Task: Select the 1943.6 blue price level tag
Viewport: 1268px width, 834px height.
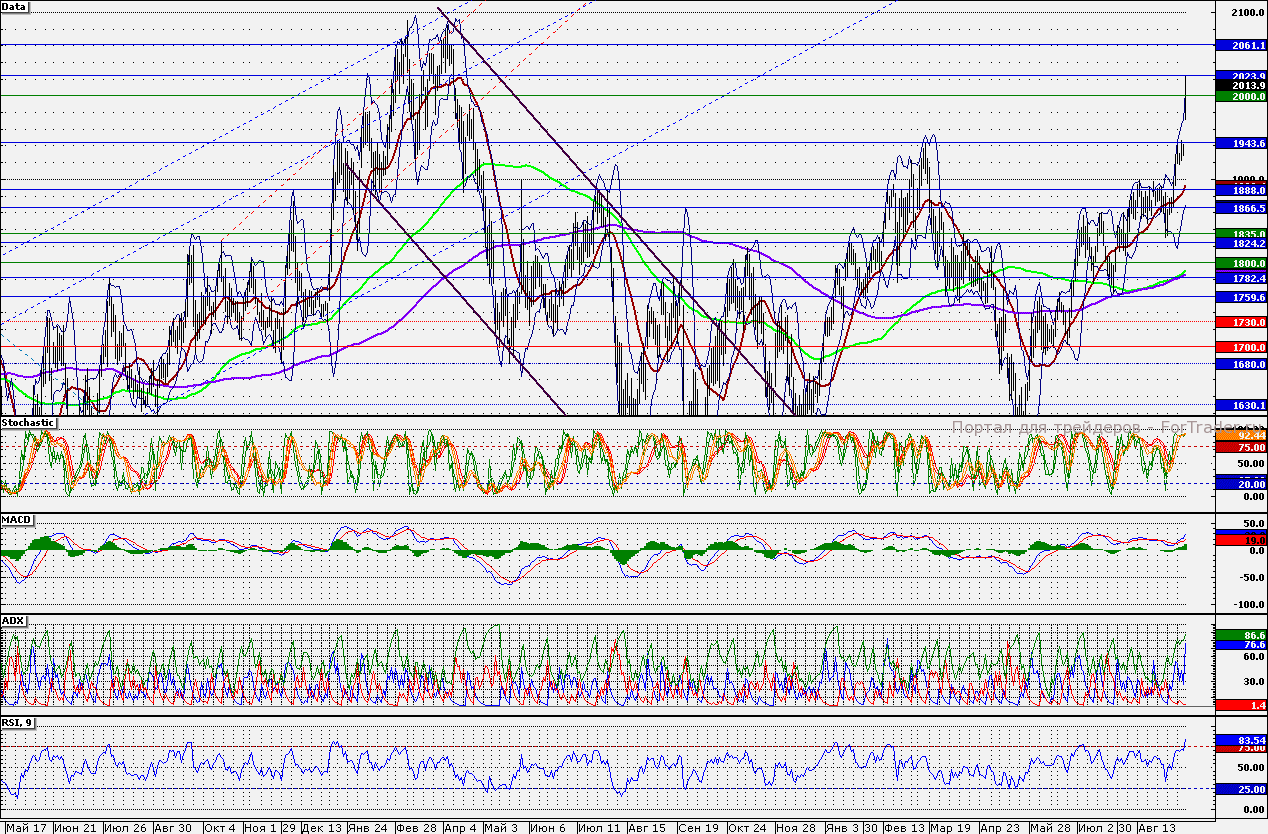Action: point(1241,144)
